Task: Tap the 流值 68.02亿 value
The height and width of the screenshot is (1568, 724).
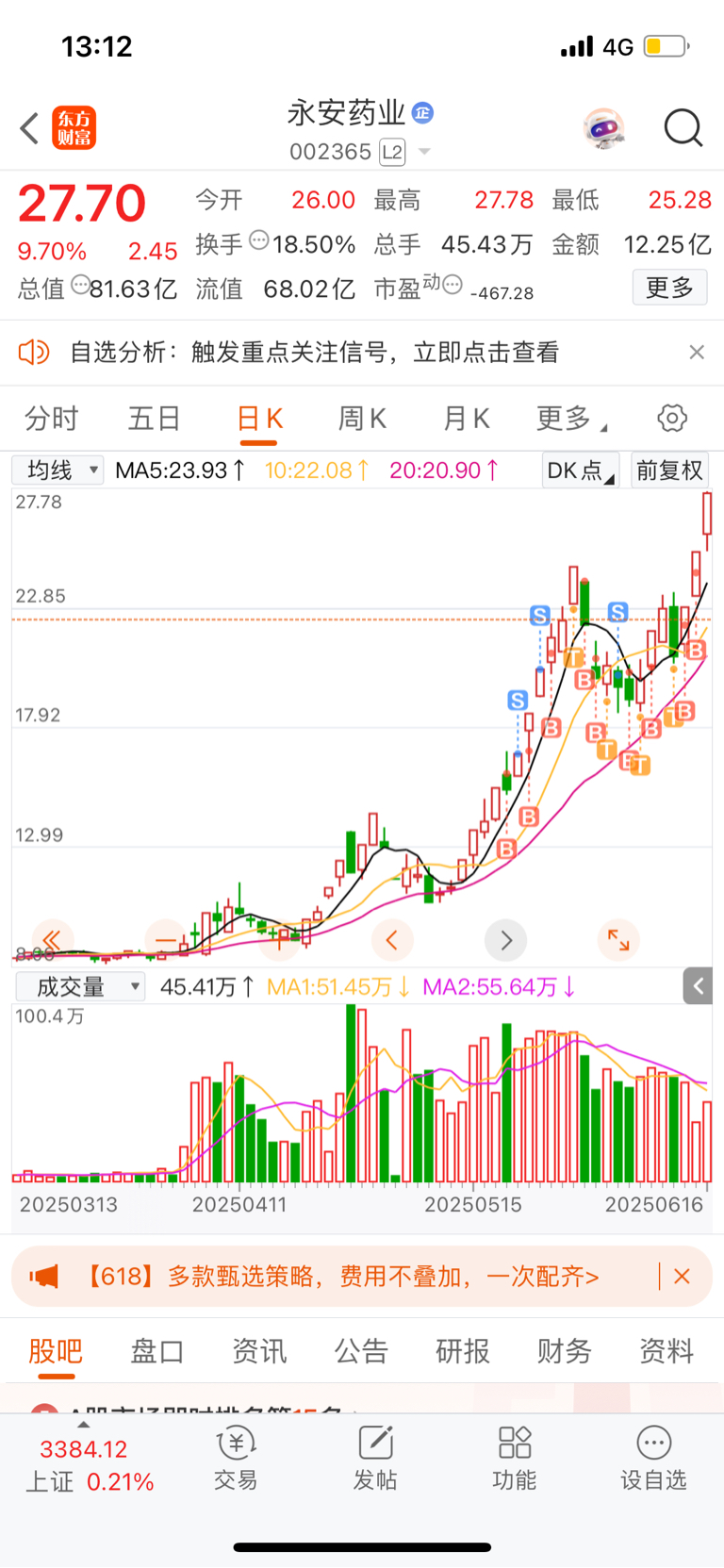Action: (308, 289)
